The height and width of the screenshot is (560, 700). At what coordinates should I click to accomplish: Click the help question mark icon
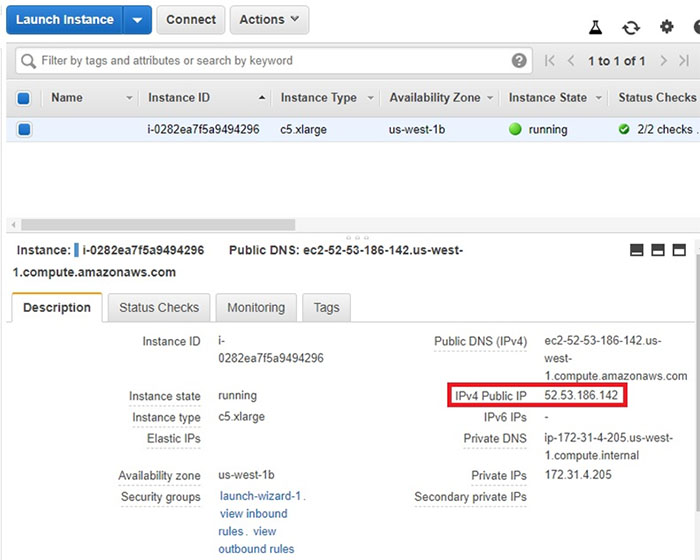click(x=519, y=61)
